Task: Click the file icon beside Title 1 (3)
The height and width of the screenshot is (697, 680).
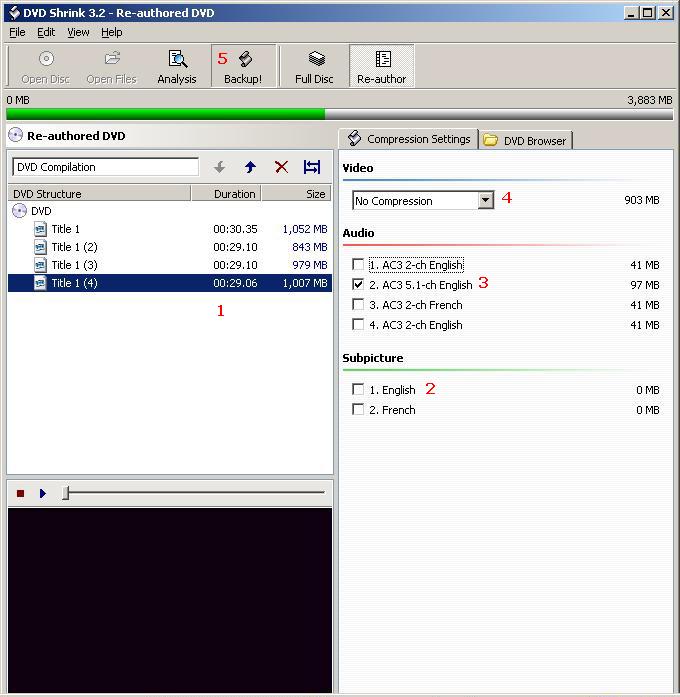Action: click(40, 265)
